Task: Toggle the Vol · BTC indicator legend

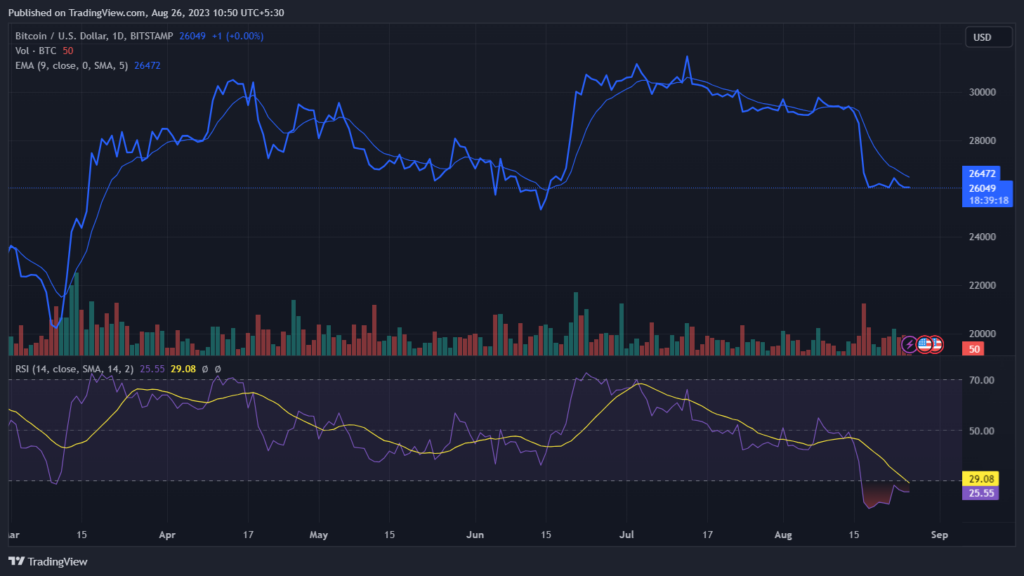Action: click(x=35, y=50)
